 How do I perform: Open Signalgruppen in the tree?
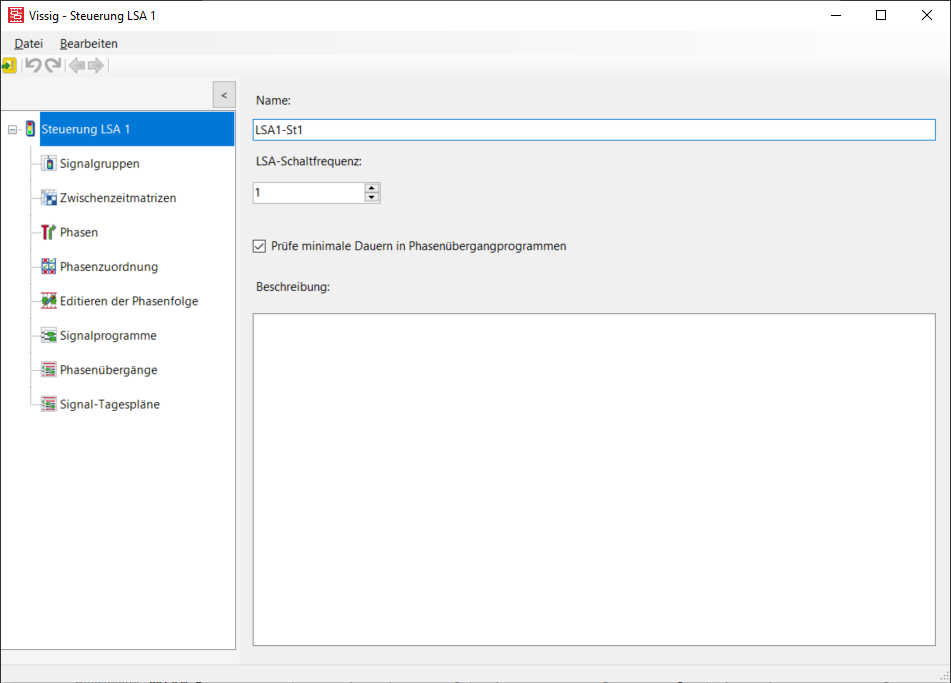(x=99, y=163)
